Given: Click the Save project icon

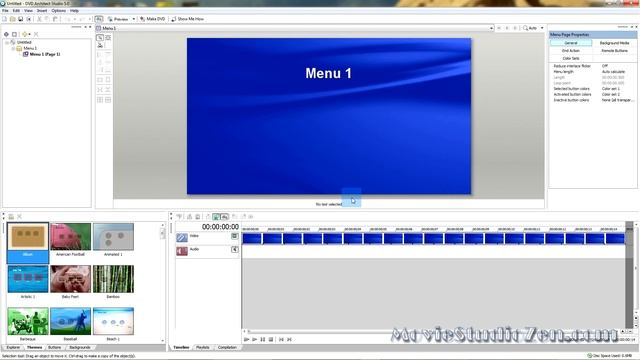Looking at the screenshot, I should click(20, 19).
